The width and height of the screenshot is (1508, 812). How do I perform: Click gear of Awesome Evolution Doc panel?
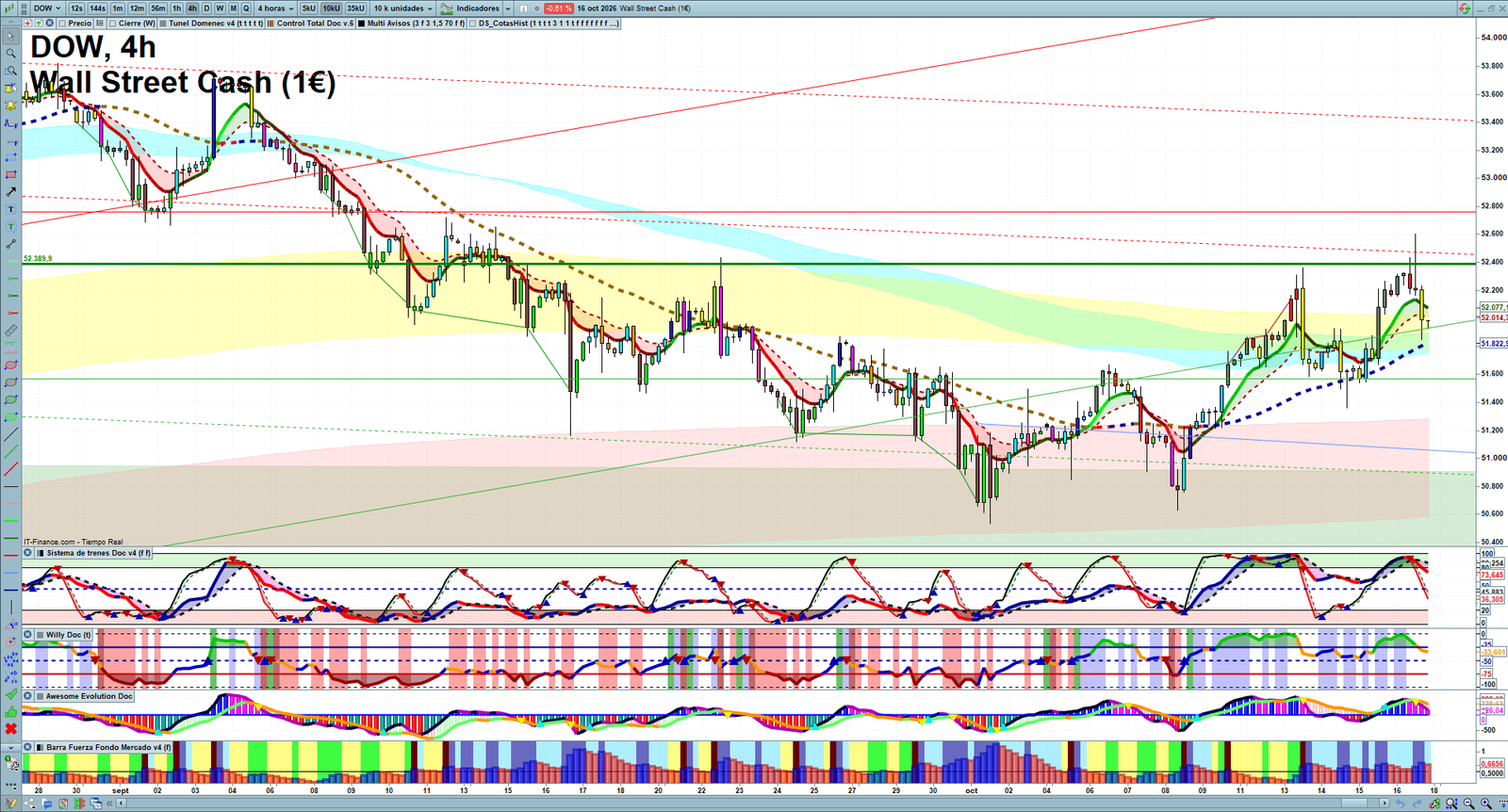pos(27,696)
